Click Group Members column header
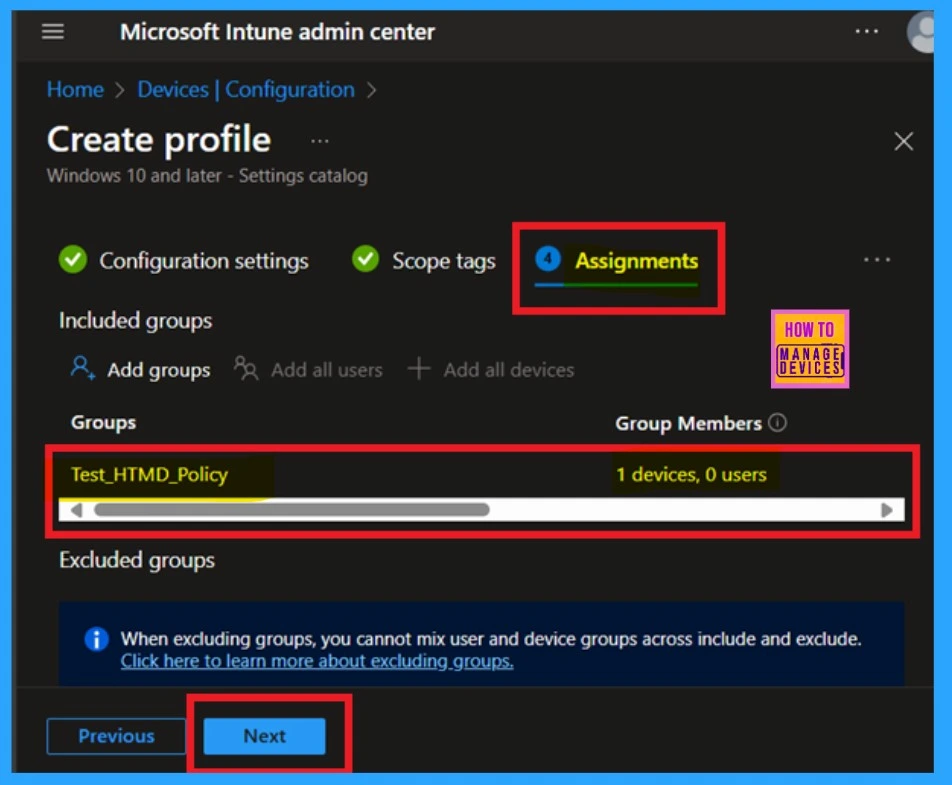Screen dimensions: 952x785 tap(688, 423)
